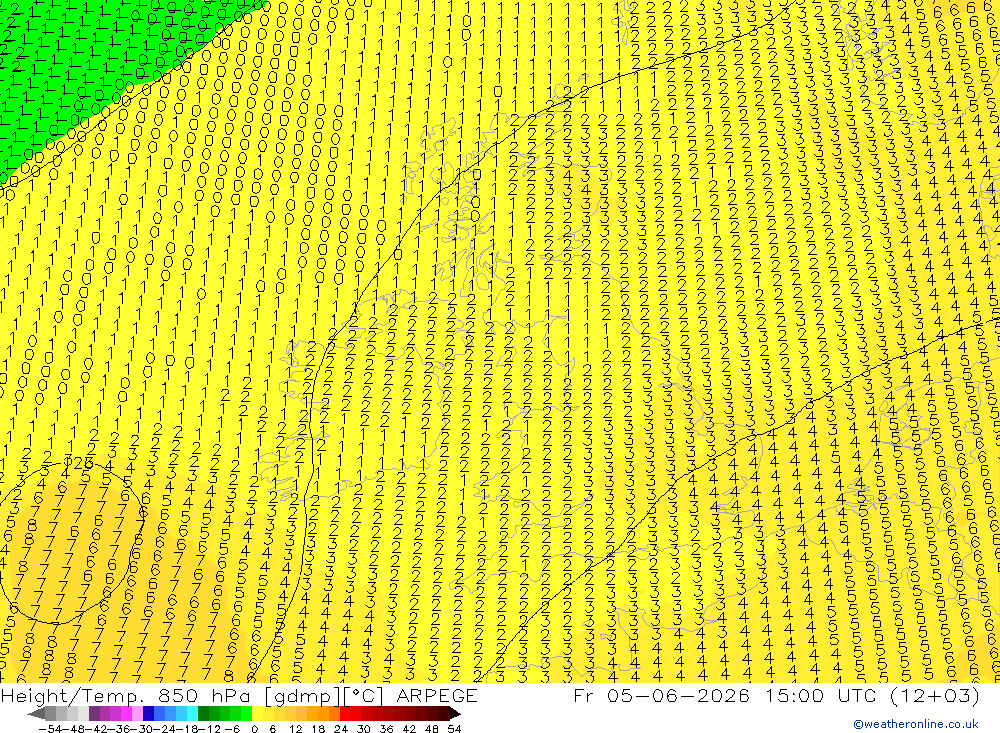Click the green cold region on the map

click(x=77, y=64)
